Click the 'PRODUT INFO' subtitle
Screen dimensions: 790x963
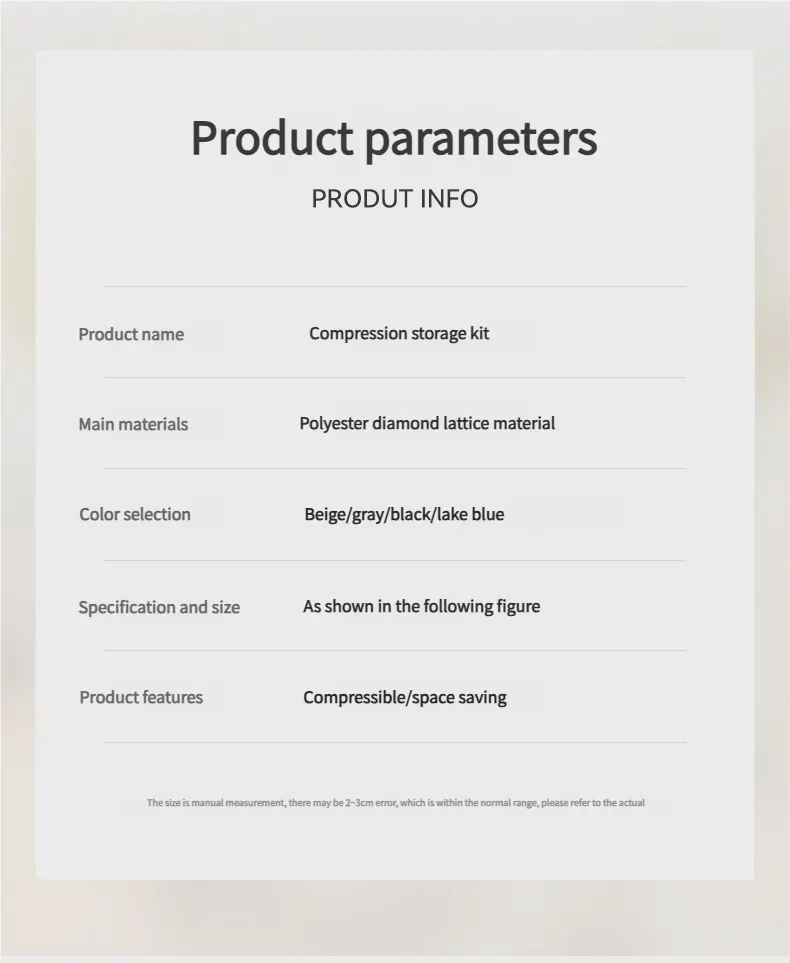point(394,199)
